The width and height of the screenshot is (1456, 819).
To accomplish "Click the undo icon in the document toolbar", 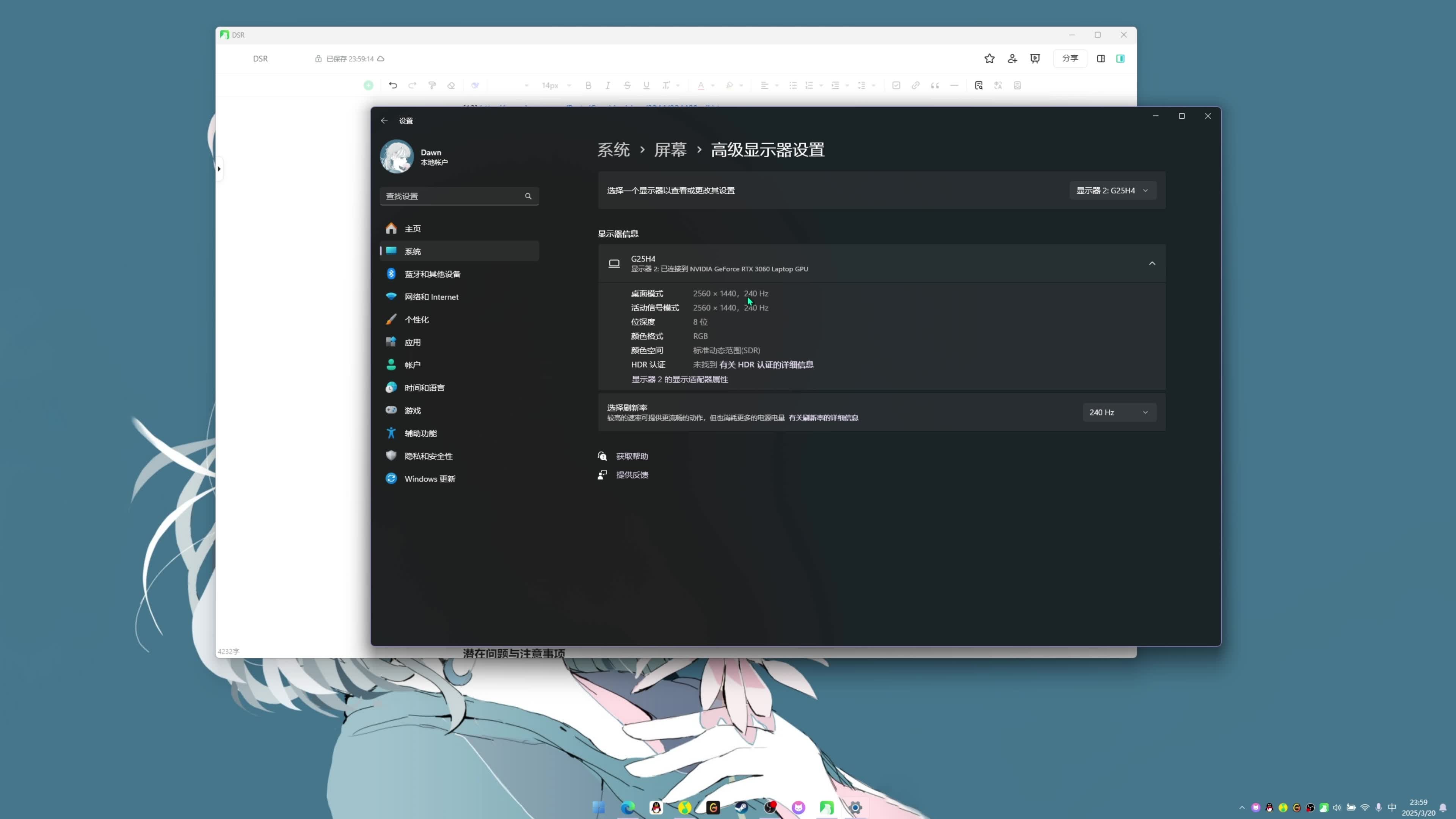I will click(393, 85).
